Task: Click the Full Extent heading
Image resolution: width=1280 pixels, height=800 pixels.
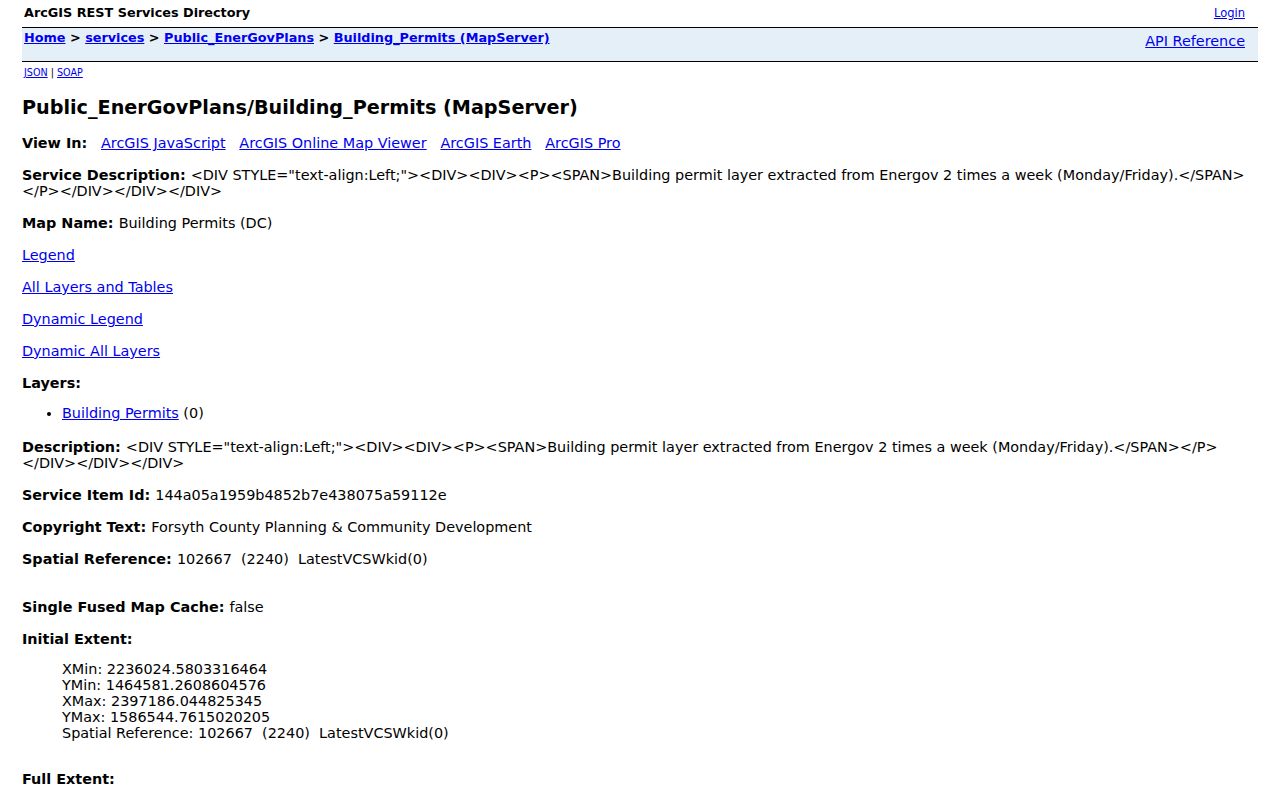Action: point(68,779)
